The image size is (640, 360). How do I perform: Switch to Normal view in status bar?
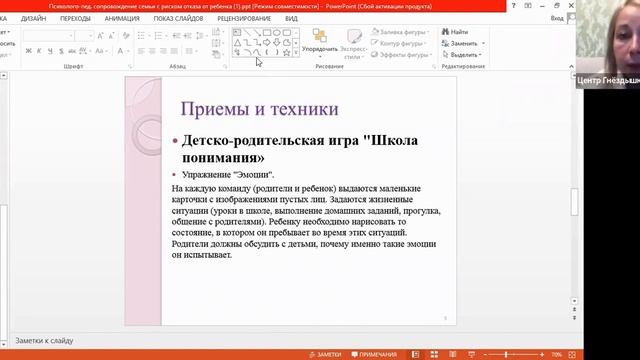416,354
